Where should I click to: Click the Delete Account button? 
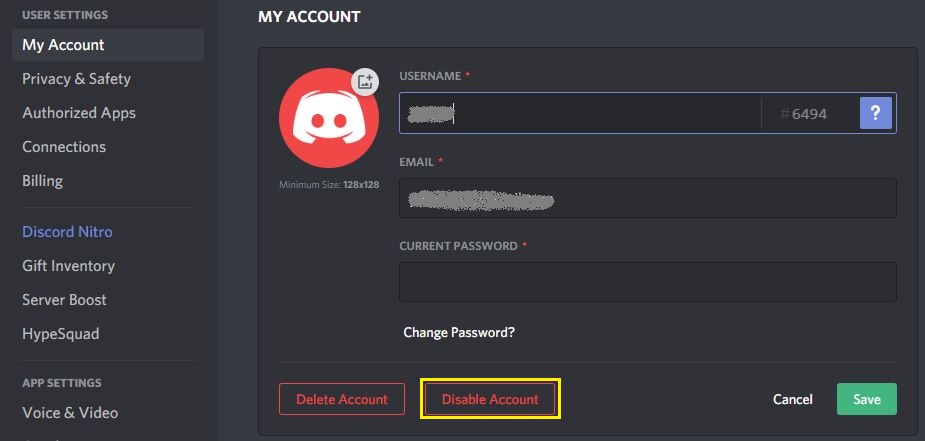342,399
